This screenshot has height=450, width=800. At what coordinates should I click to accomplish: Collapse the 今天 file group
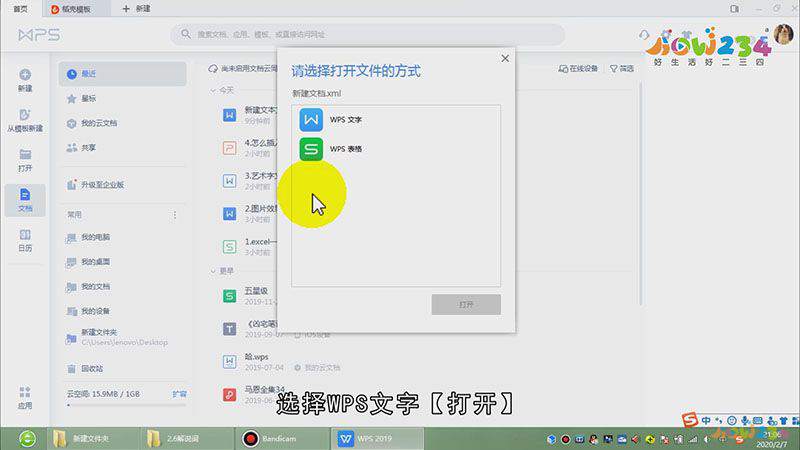(x=214, y=90)
